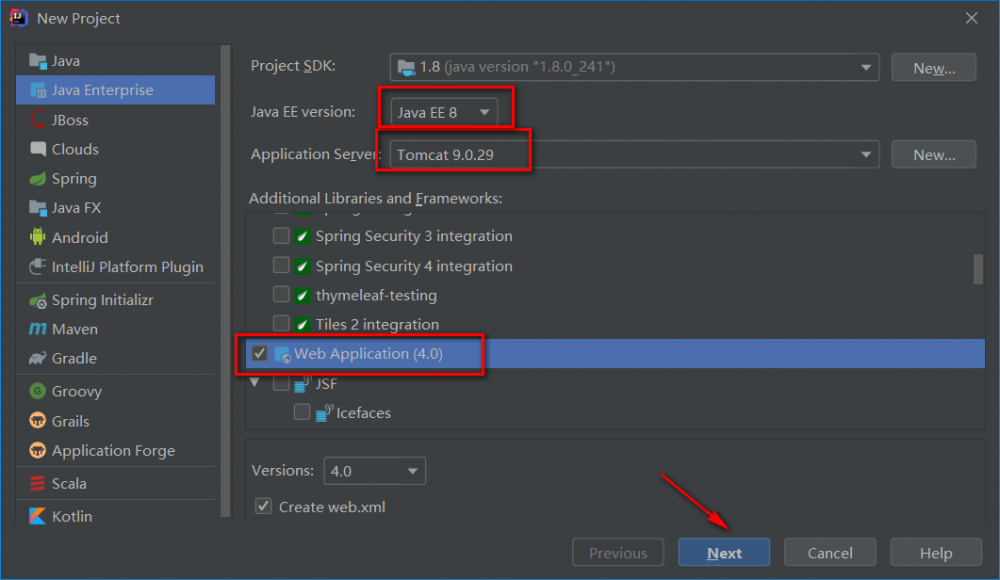Screen dimensions: 1000x580
Task: Select the IntelliJ Platform Plugin icon
Action: (x=36, y=267)
